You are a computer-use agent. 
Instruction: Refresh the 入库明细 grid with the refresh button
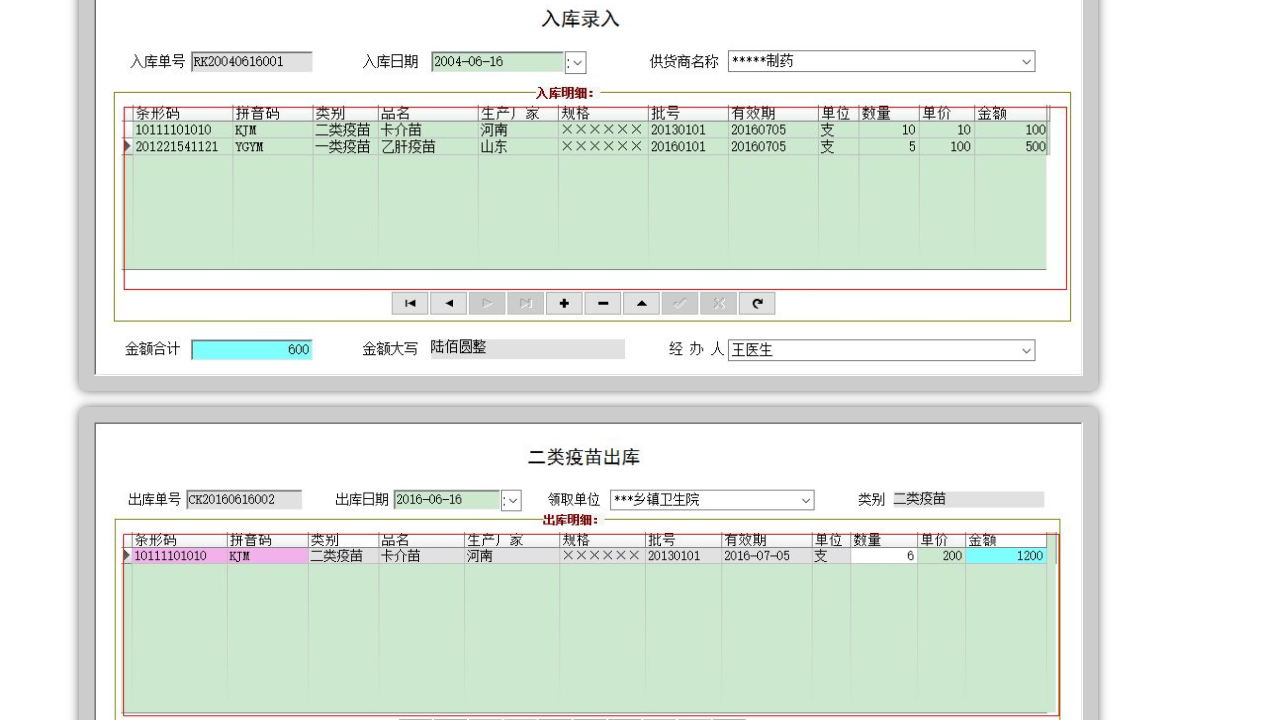pyautogui.click(x=756, y=303)
